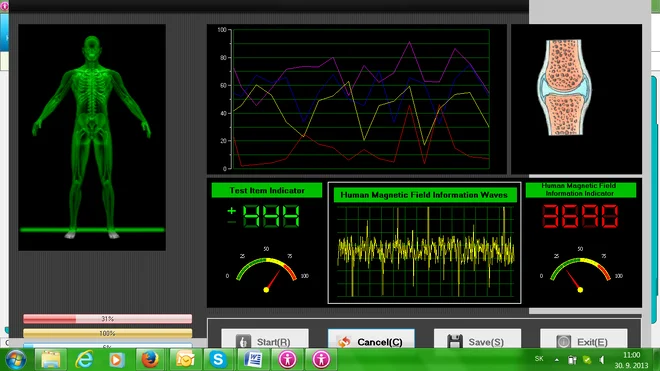Click the red 3690 digital readout

(x=580, y=216)
